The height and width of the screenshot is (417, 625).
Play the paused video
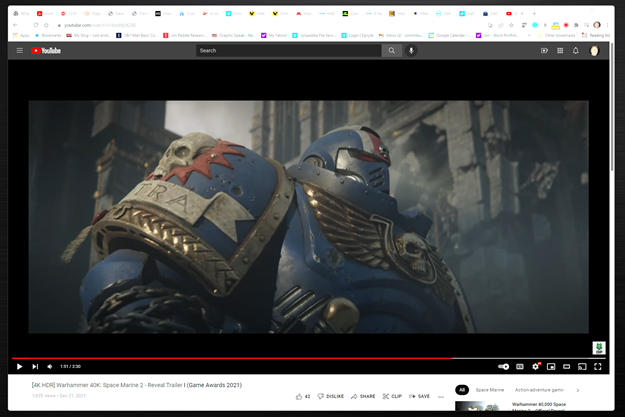click(x=19, y=366)
